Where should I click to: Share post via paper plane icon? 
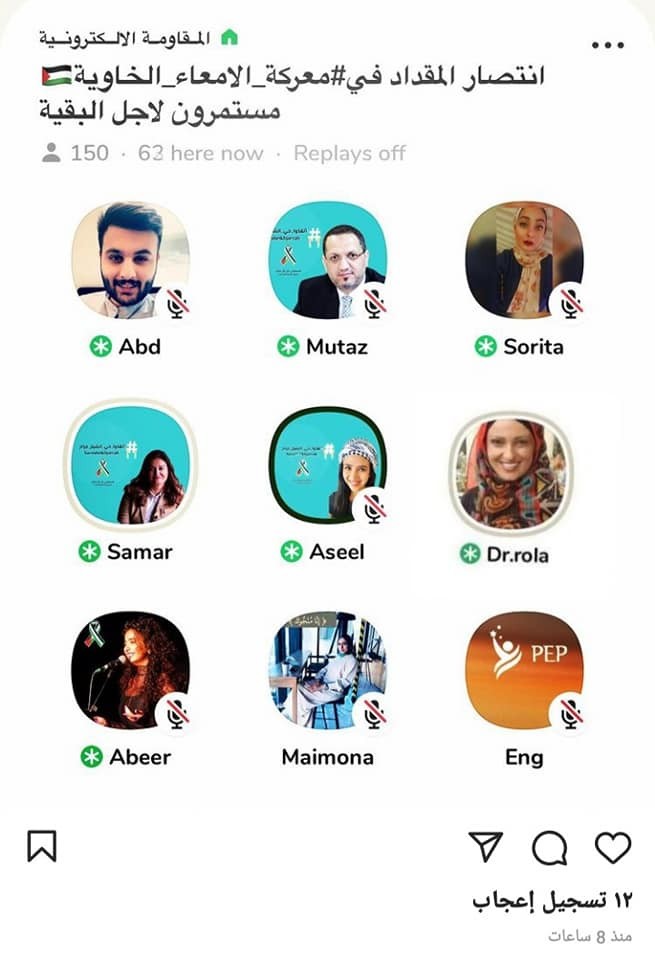485,847
